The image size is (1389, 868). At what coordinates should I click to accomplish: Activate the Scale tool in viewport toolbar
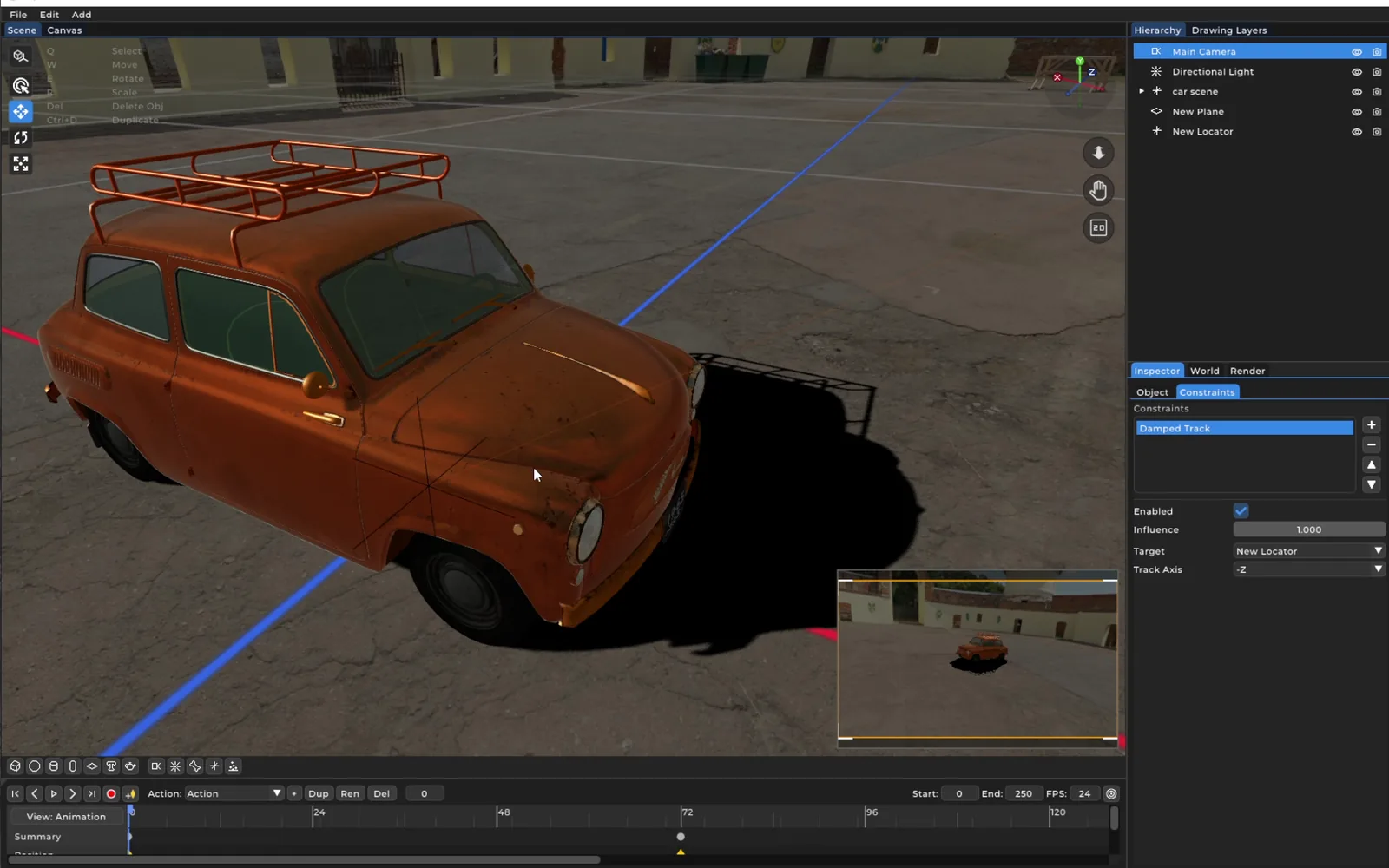click(20, 164)
